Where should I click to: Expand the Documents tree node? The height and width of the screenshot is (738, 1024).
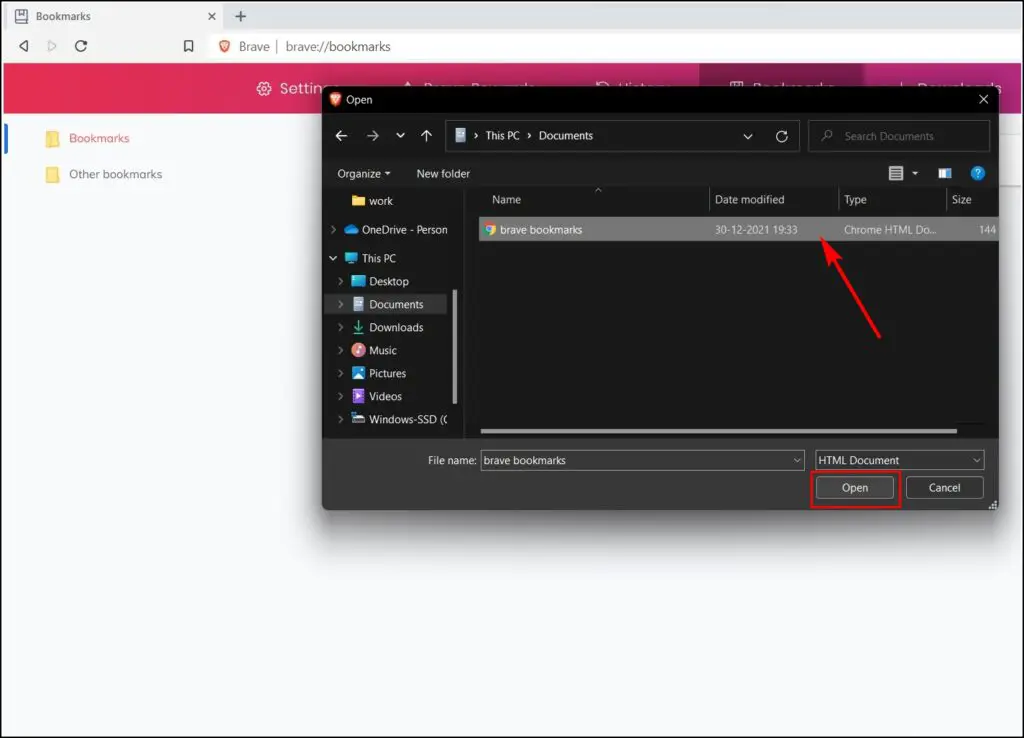[340, 304]
